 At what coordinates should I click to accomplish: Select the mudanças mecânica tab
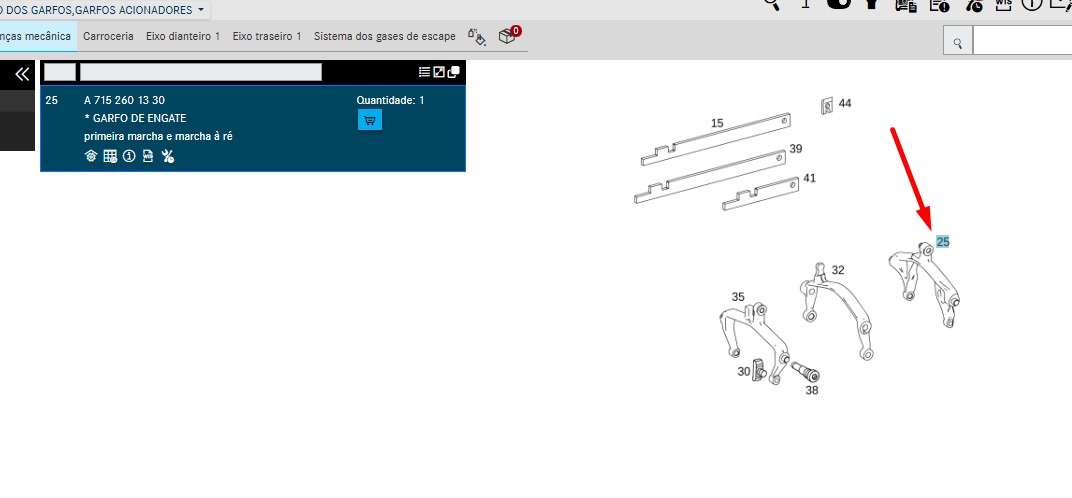coord(38,36)
